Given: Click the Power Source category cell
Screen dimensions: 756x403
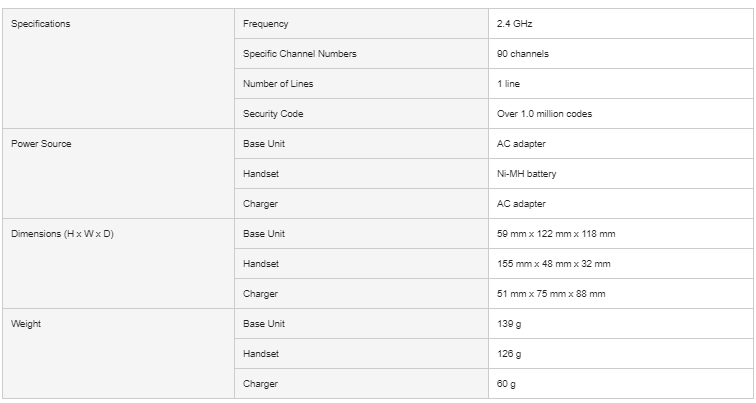Looking at the screenshot, I should click(41, 144).
